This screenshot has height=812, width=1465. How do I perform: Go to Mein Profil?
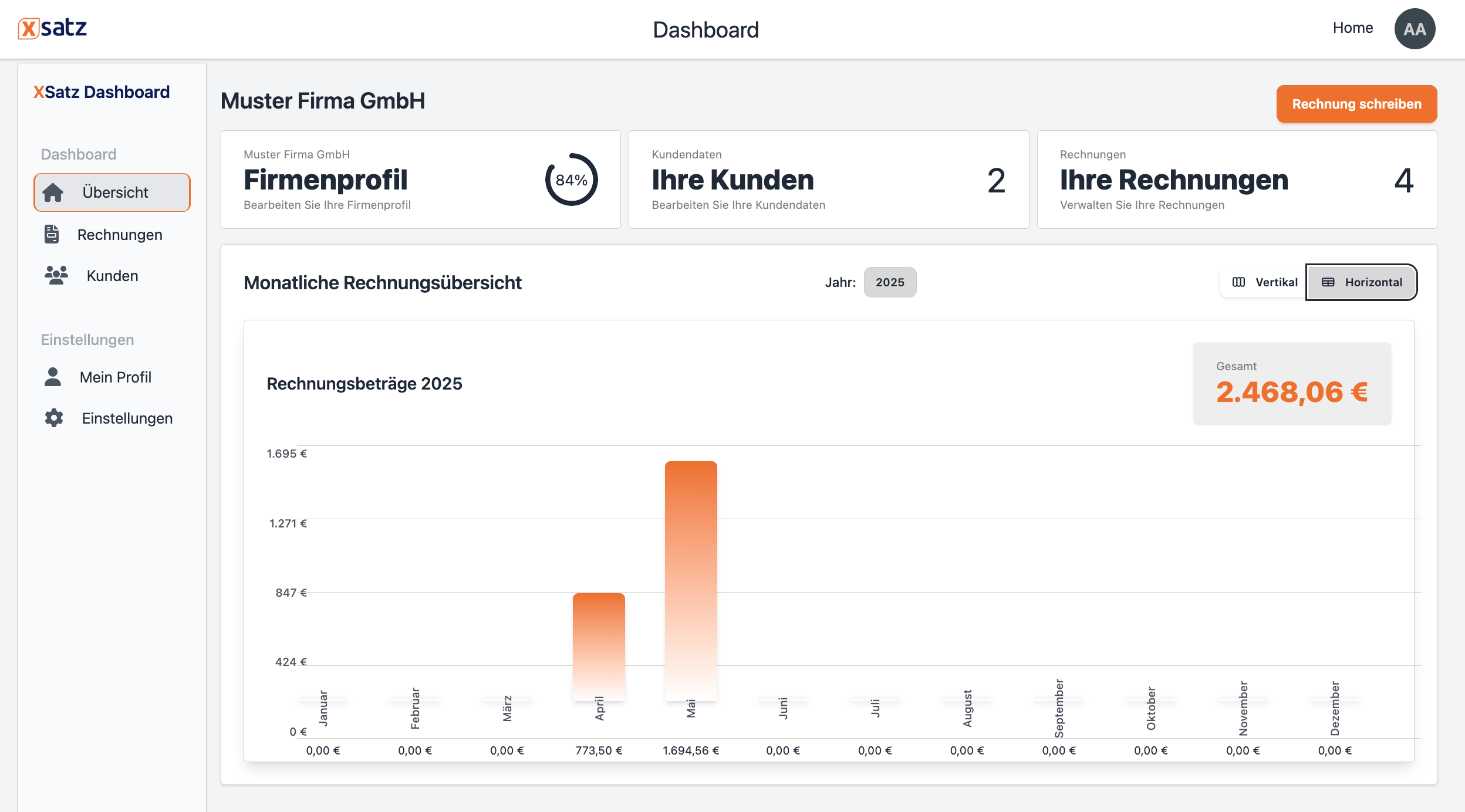pyautogui.click(x=112, y=377)
